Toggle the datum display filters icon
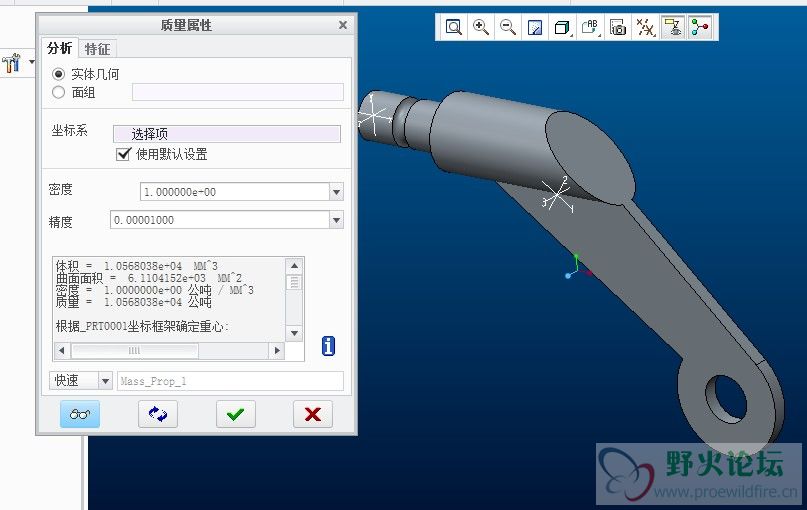 (x=645, y=27)
